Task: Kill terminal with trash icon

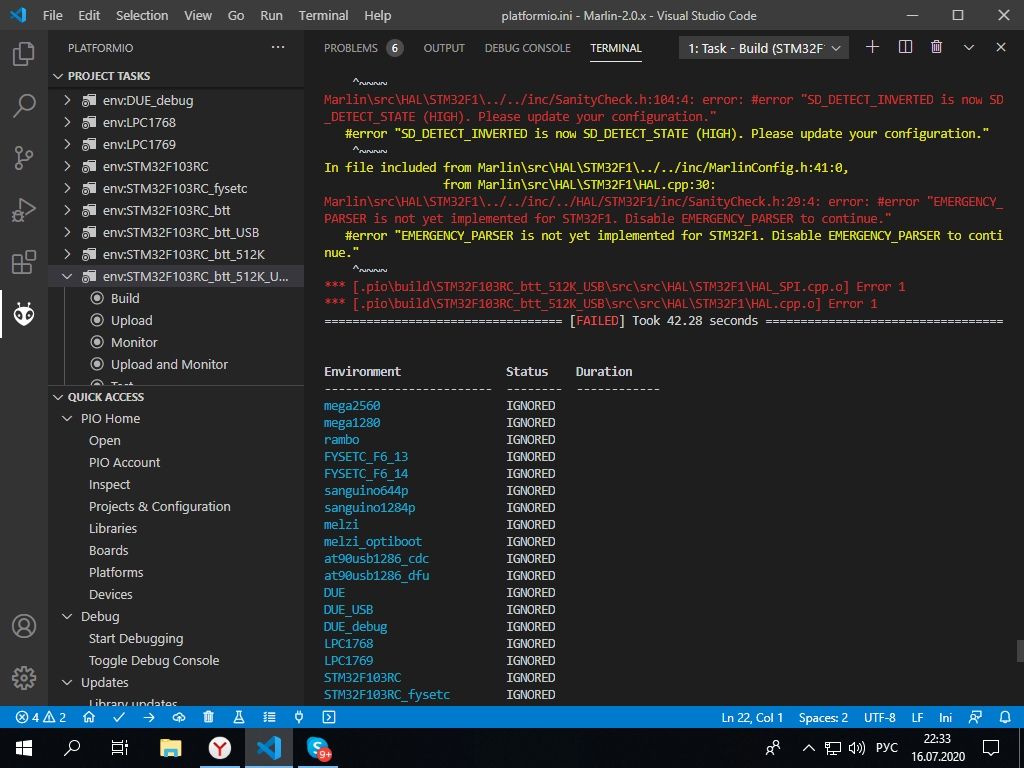Action: [936, 47]
